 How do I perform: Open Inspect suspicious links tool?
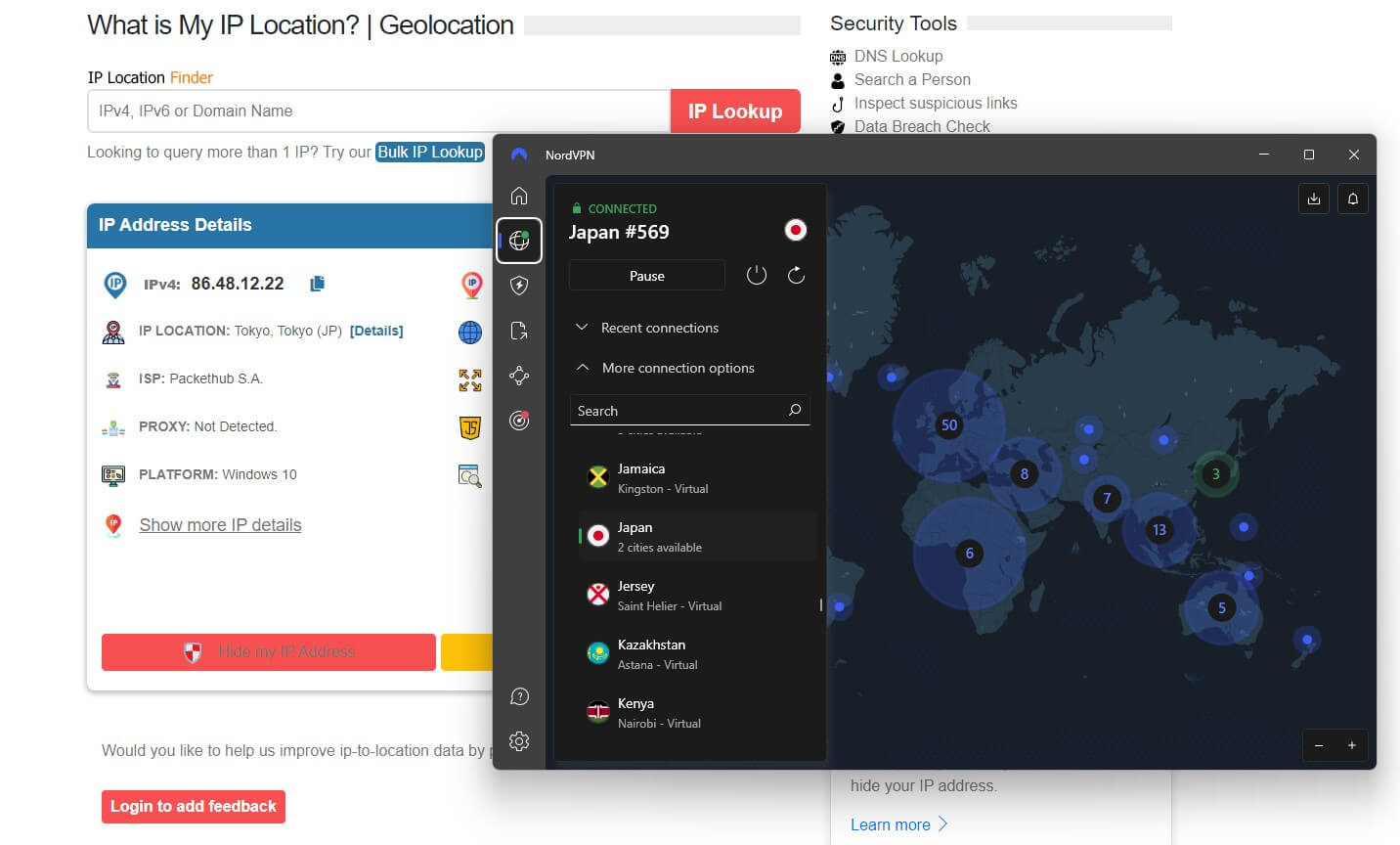tap(936, 103)
